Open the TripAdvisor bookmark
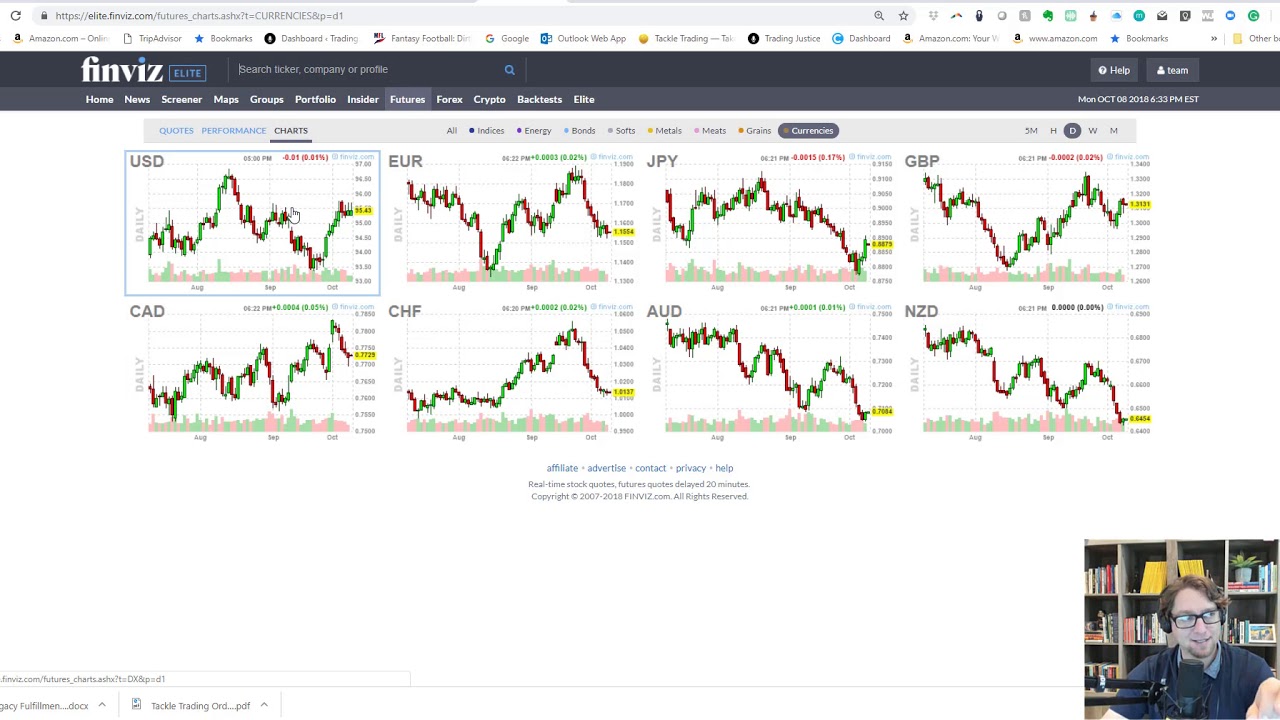The image size is (1280, 720). (152, 38)
